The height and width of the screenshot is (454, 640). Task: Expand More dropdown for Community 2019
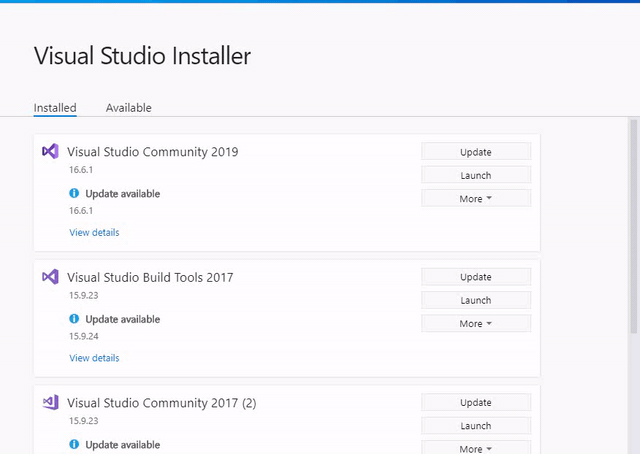click(x=476, y=198)
